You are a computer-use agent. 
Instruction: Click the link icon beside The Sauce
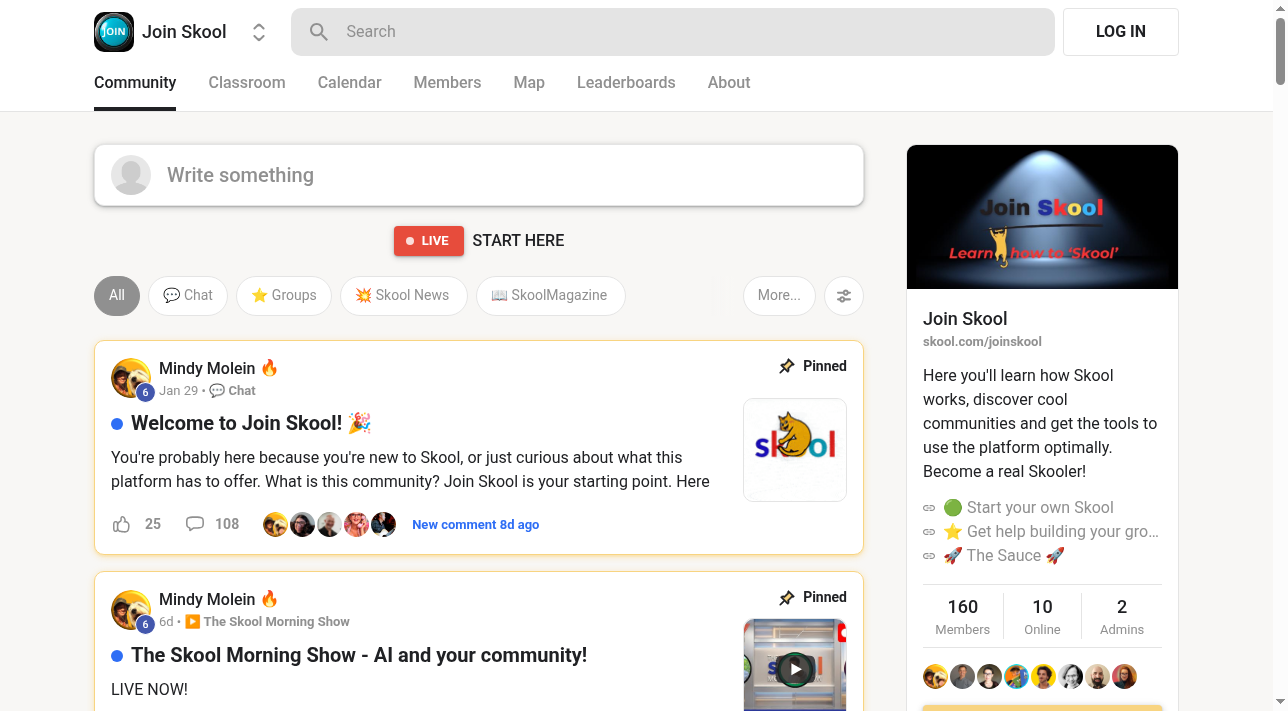(x=929, y=556)
